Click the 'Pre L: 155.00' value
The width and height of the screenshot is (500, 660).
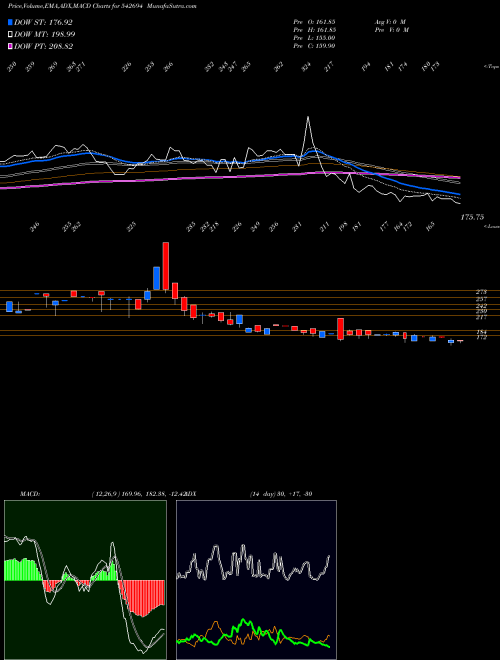click(x=314, y=37)
